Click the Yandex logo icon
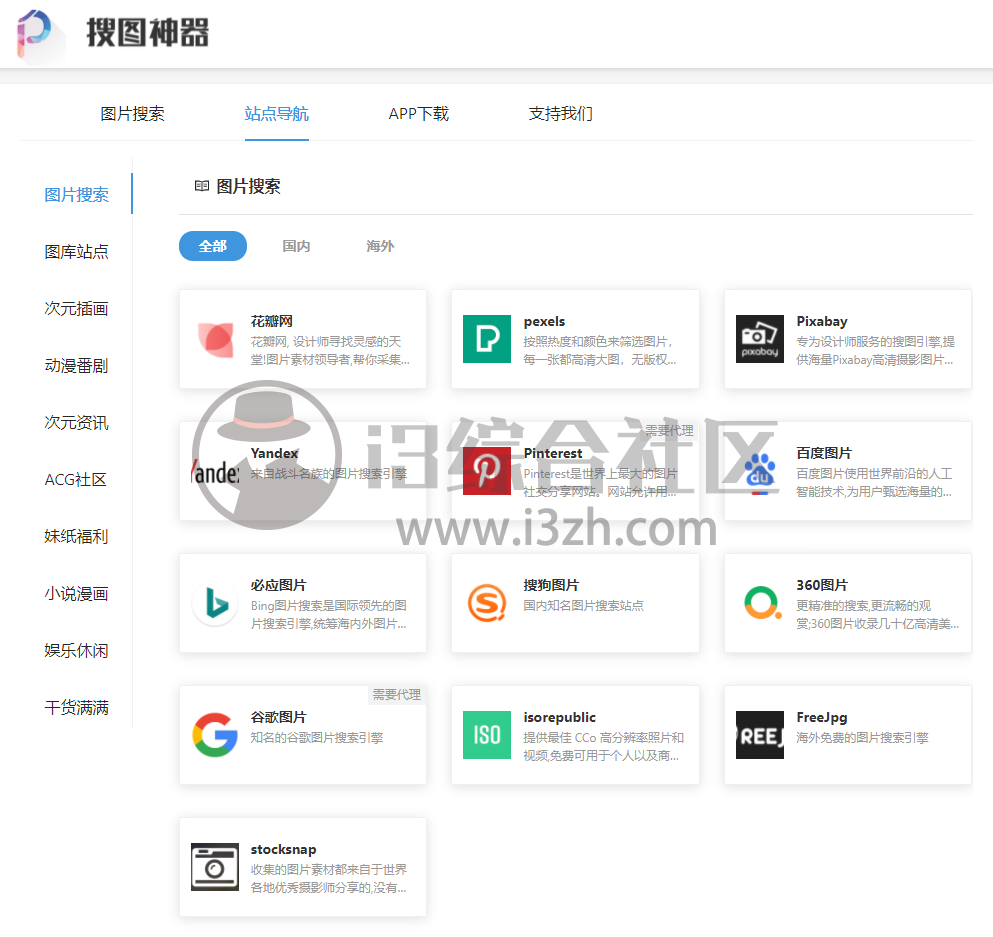This screenshot has height=937, width=993. pyautogui.click(x=215, y=471)
